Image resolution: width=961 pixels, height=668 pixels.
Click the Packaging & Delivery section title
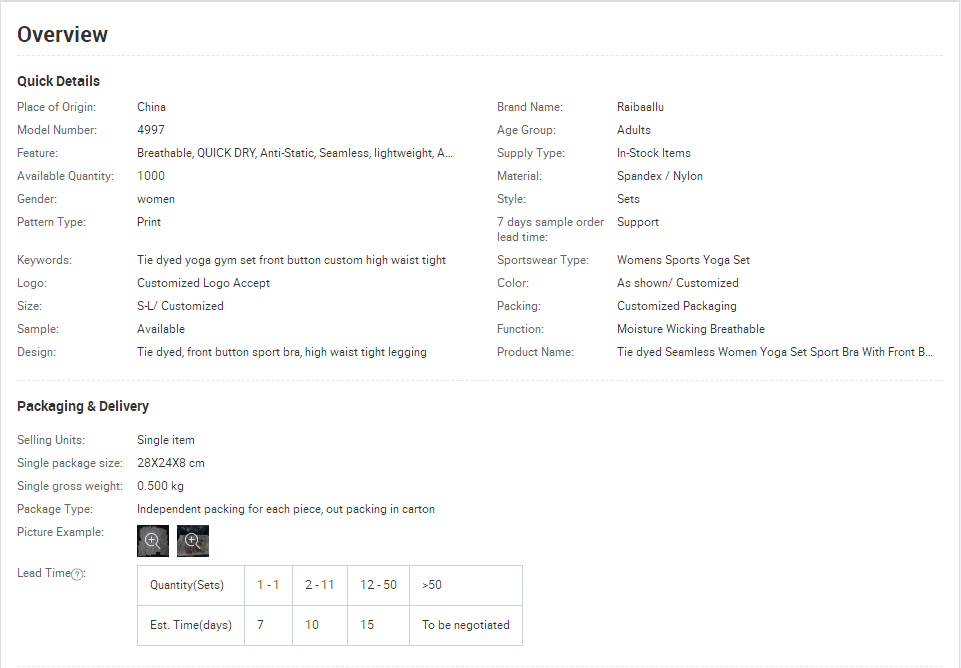pos(83,406)
